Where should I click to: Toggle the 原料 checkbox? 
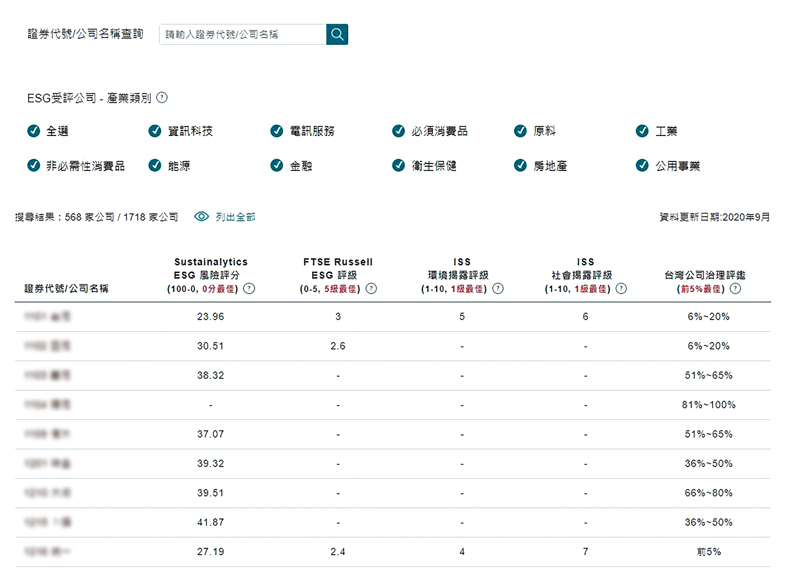pos(520,131)
